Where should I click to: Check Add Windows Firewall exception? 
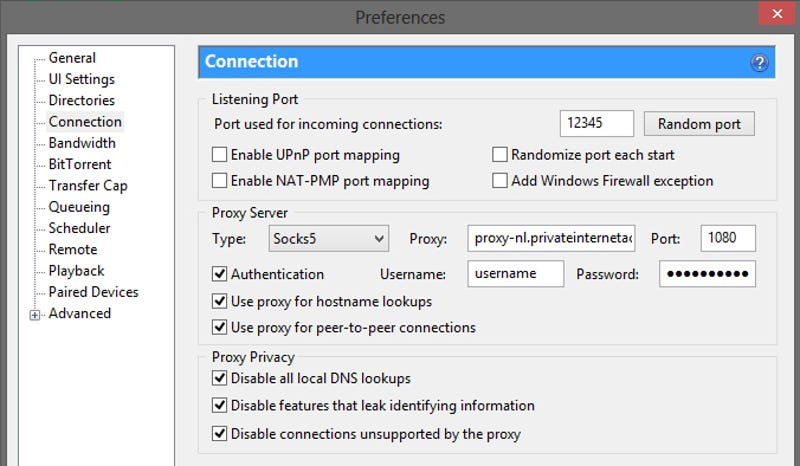coord(500,180)
